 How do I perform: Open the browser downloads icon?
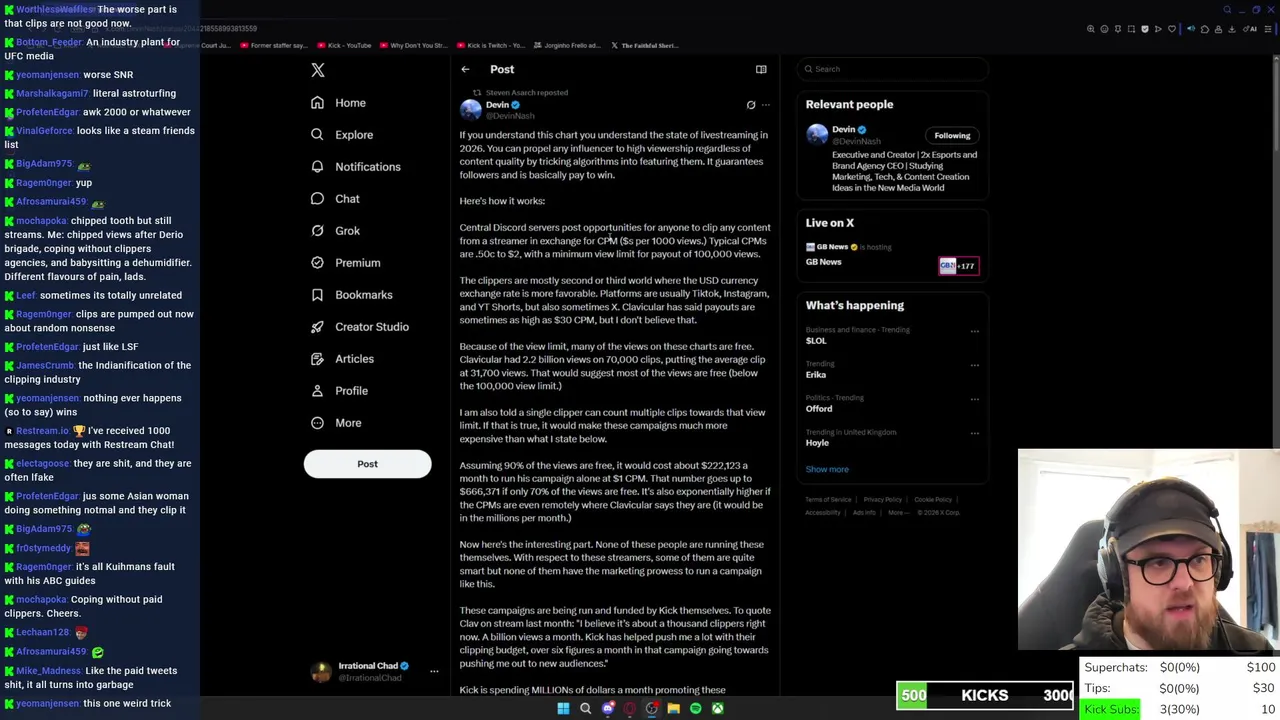point(1231,29)
